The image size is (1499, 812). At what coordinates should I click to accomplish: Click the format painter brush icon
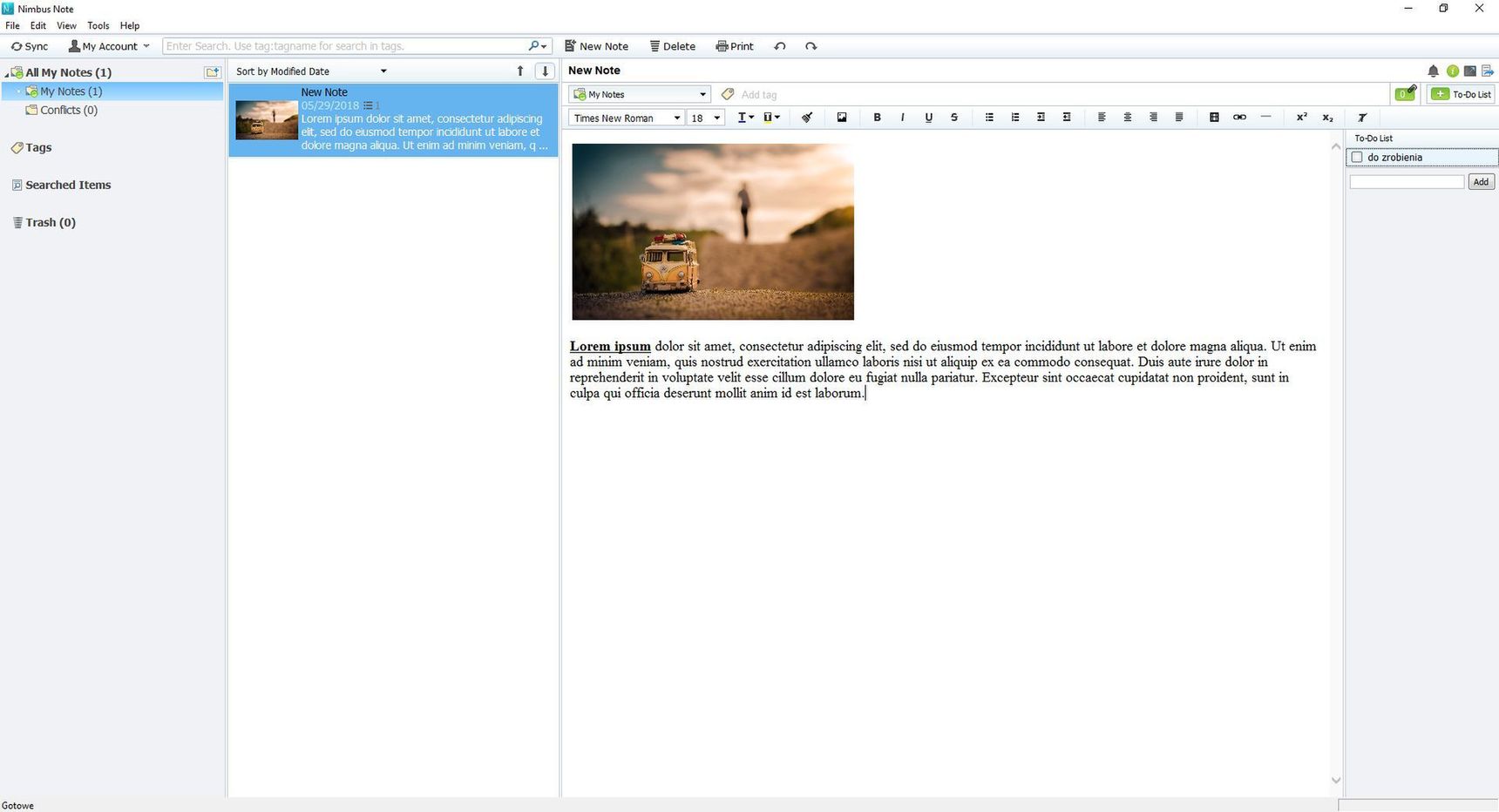pos(807,118)
